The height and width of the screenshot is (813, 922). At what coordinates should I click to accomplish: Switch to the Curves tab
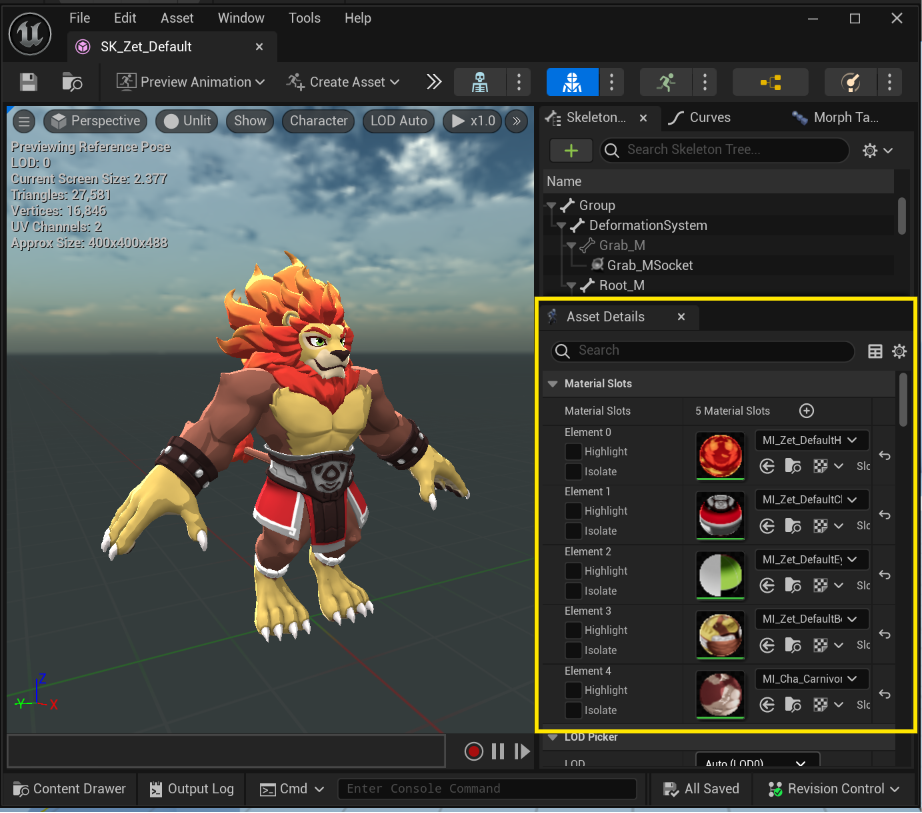tap(700, 118)
